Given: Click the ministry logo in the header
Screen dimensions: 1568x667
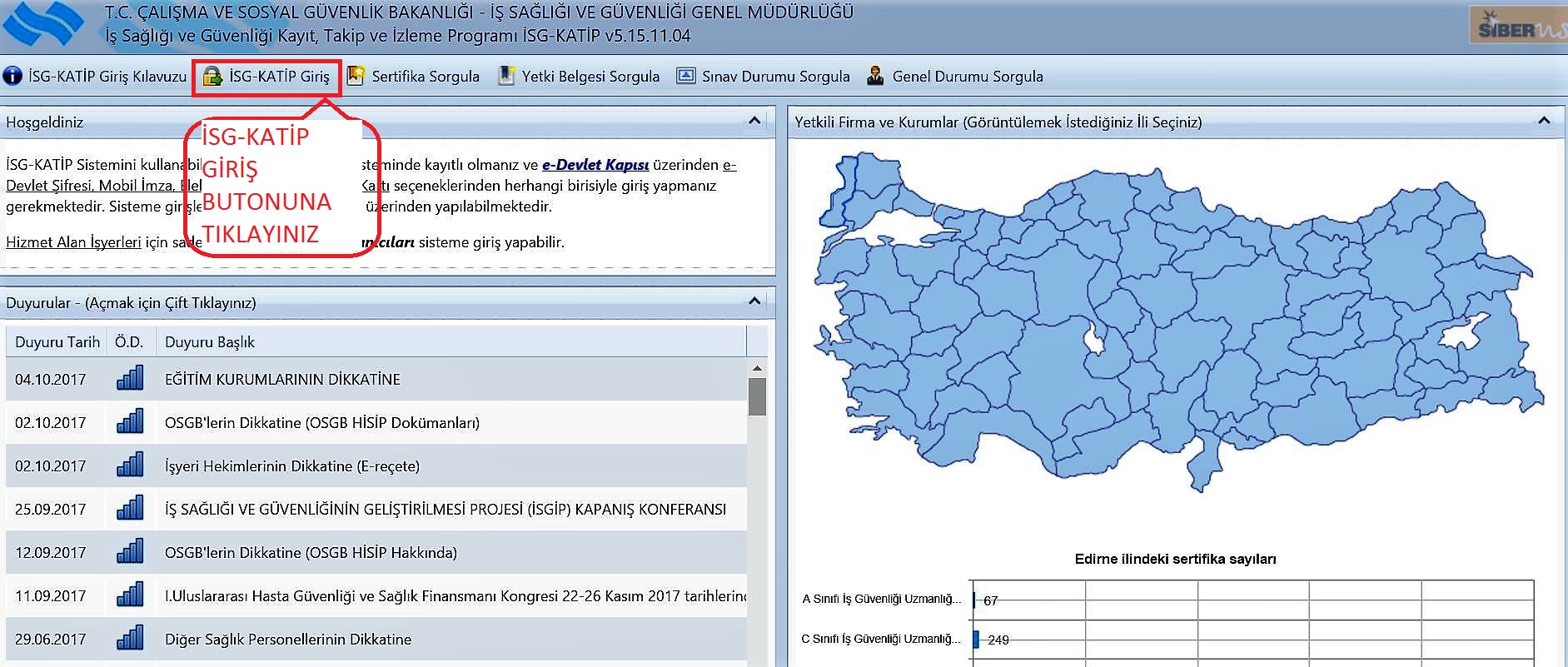Looking at the screenshot, I should tap(43, 23).
